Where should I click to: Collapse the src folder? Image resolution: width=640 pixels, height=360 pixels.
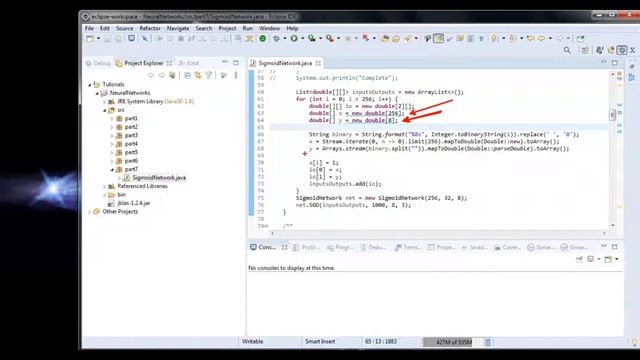104,110
